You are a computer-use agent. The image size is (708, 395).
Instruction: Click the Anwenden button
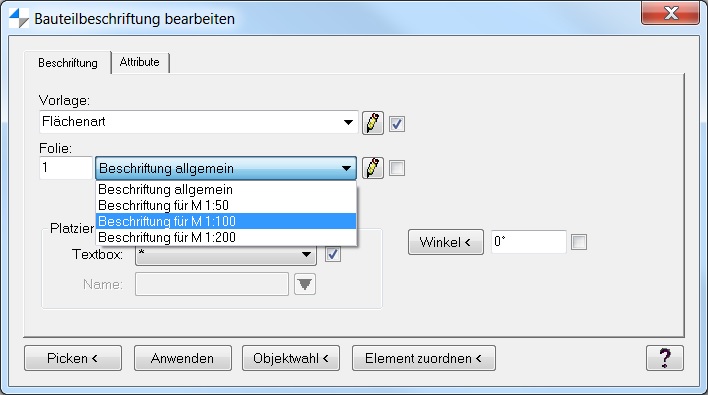[182, 358]
